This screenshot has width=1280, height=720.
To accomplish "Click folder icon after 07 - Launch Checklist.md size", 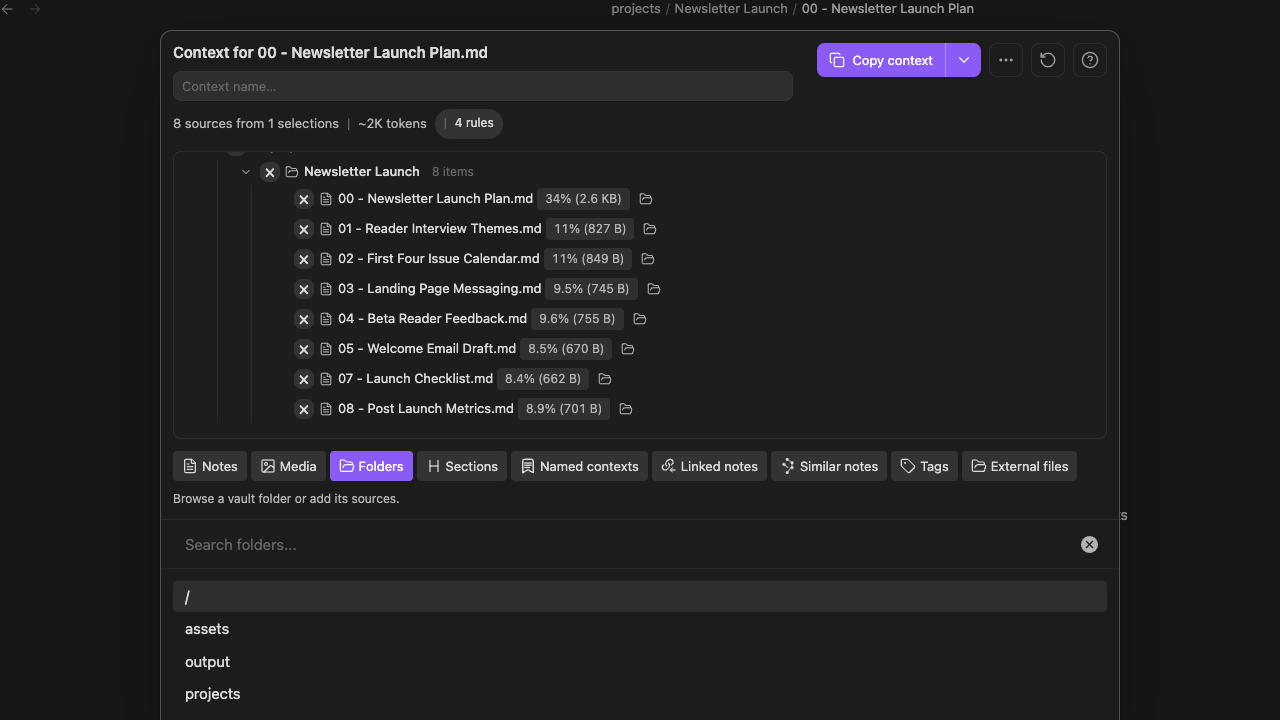I will pos(605,379).
